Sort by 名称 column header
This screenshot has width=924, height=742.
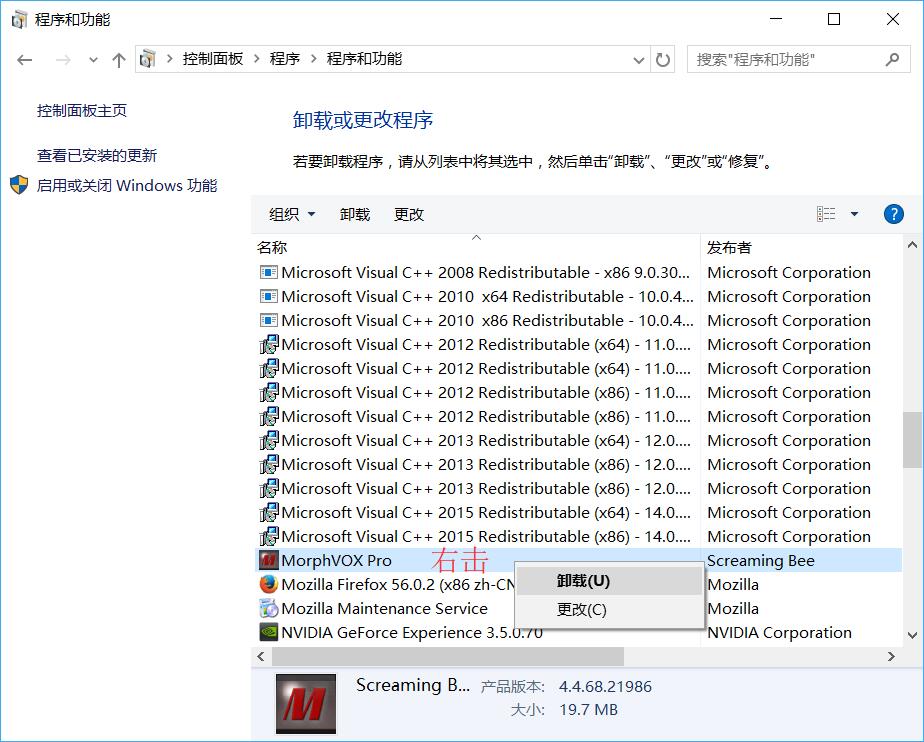272,248
